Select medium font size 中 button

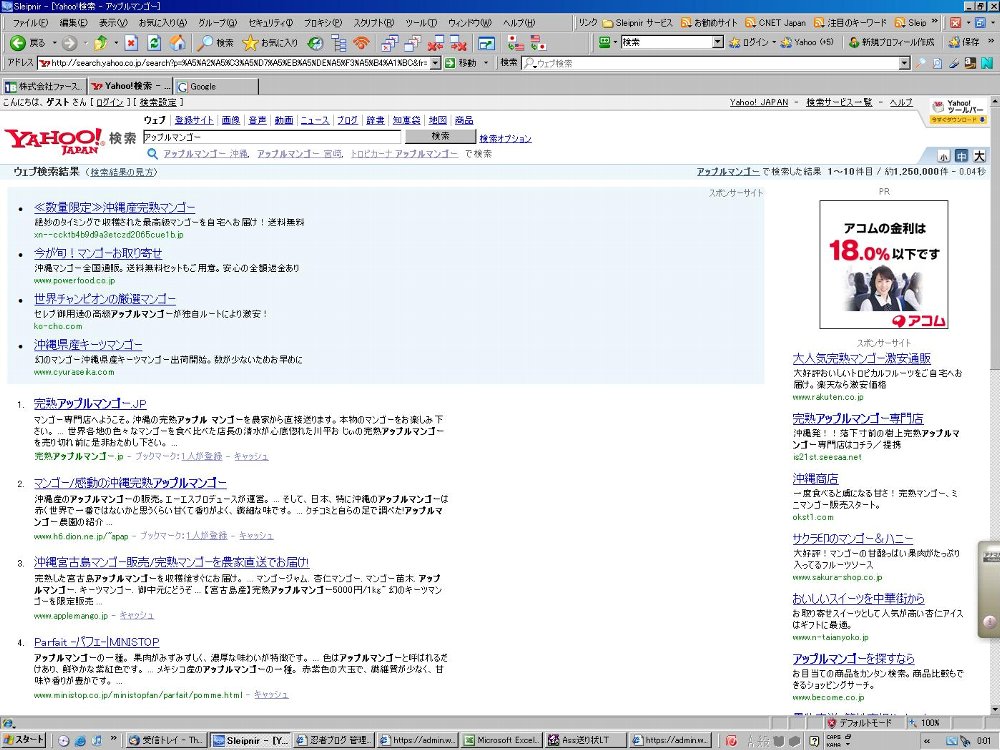[961, 156]
